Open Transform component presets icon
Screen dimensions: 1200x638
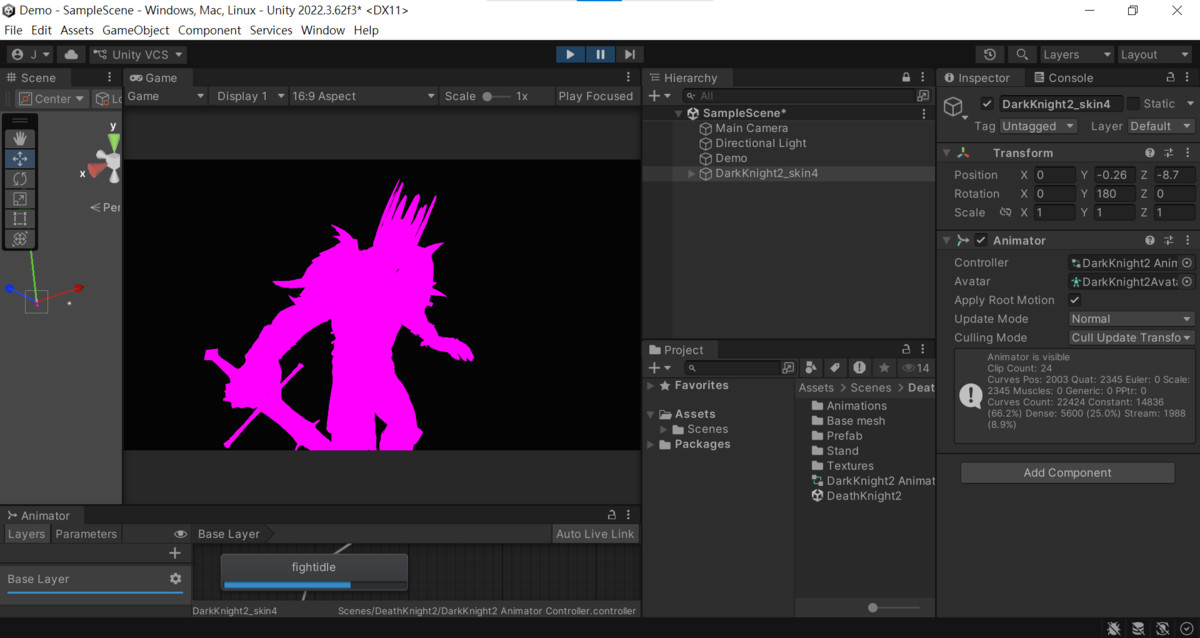tap(1169, 153)
